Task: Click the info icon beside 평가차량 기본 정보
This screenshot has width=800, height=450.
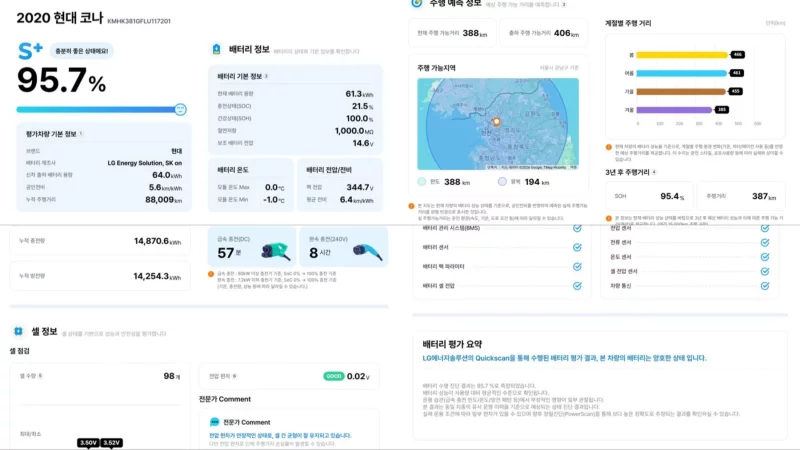Action: 81,133
